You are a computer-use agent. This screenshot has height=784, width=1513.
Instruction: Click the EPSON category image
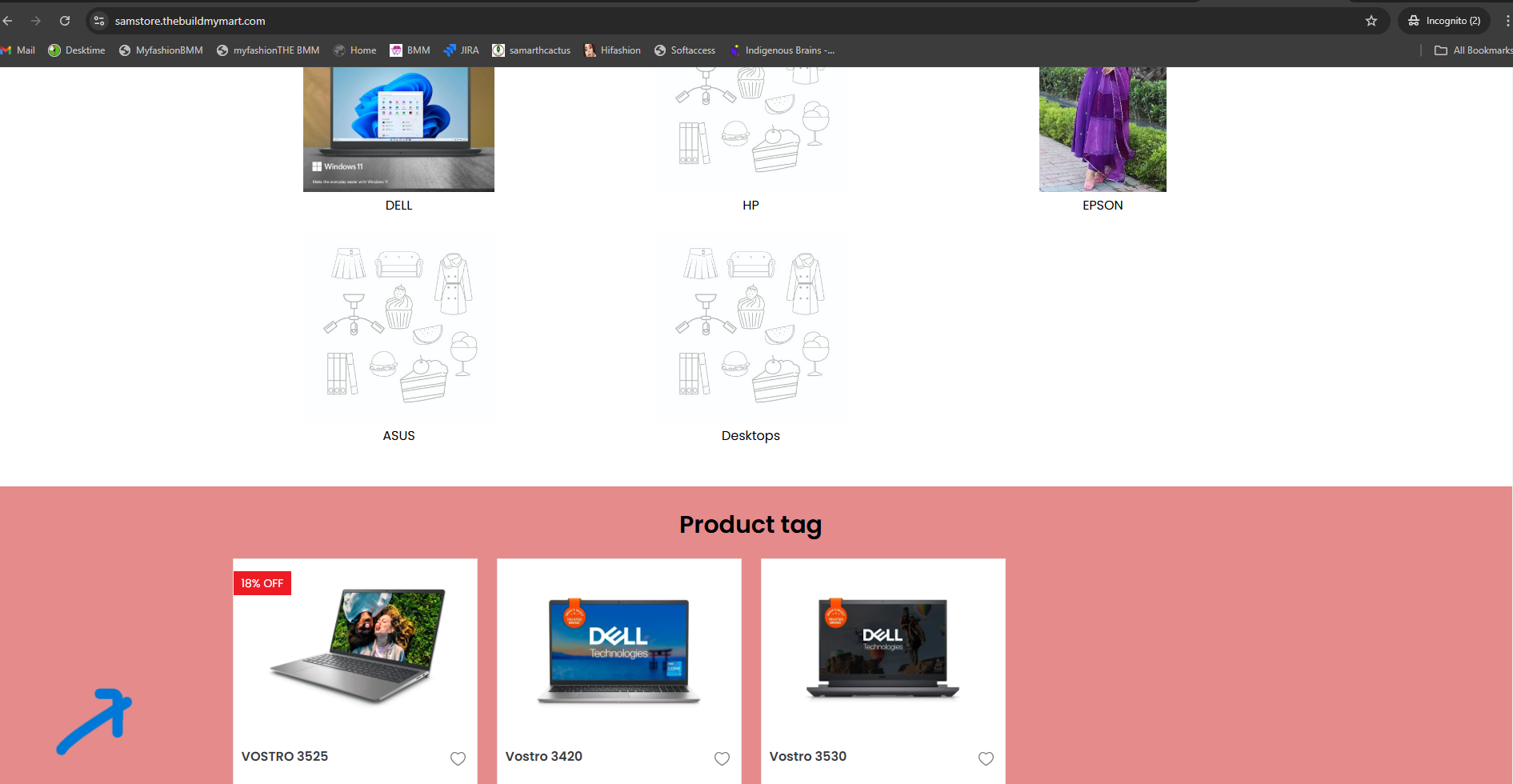click(x=1103, y=130)
